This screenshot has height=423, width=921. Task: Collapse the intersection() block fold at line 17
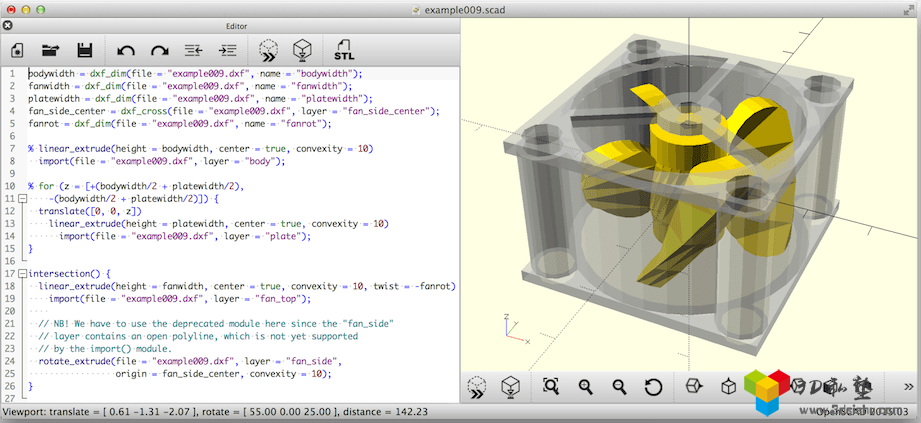(22, 274)
